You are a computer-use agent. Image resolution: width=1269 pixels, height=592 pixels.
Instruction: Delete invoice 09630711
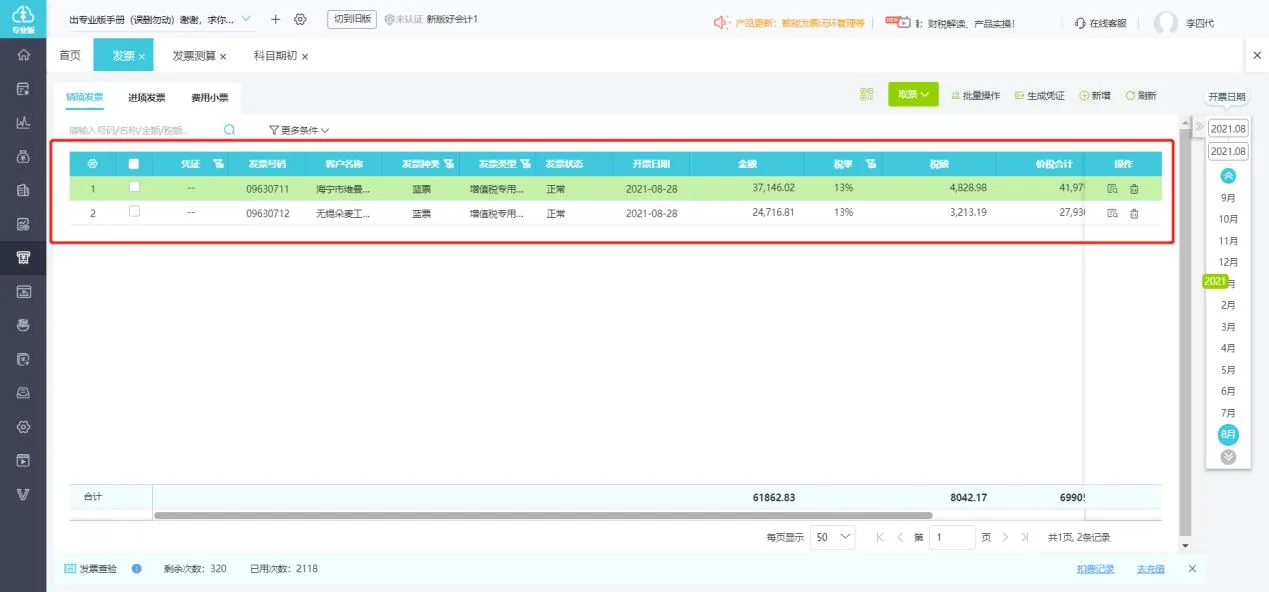[1134, 188]
